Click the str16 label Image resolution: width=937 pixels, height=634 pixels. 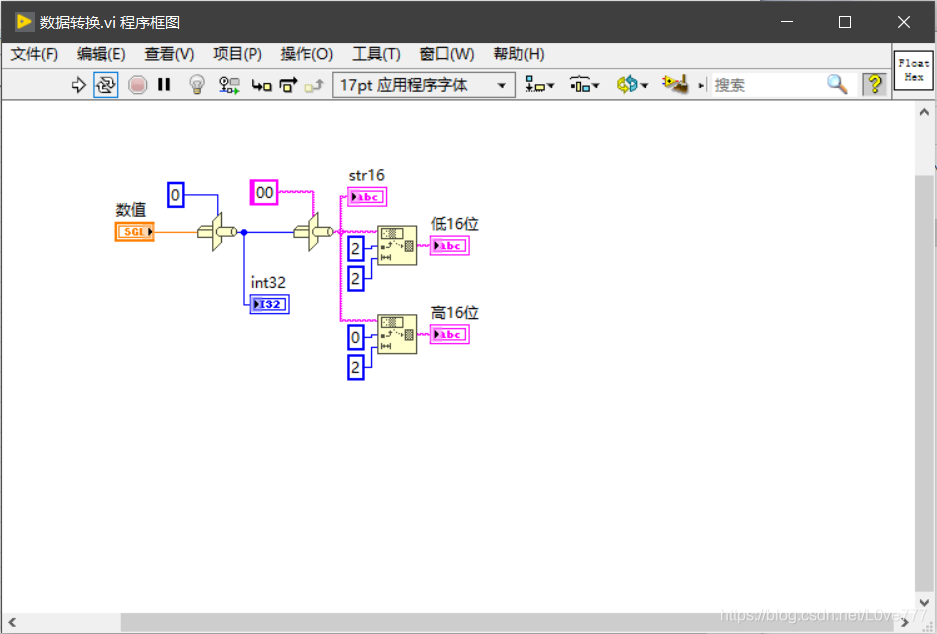click(366, 175)
